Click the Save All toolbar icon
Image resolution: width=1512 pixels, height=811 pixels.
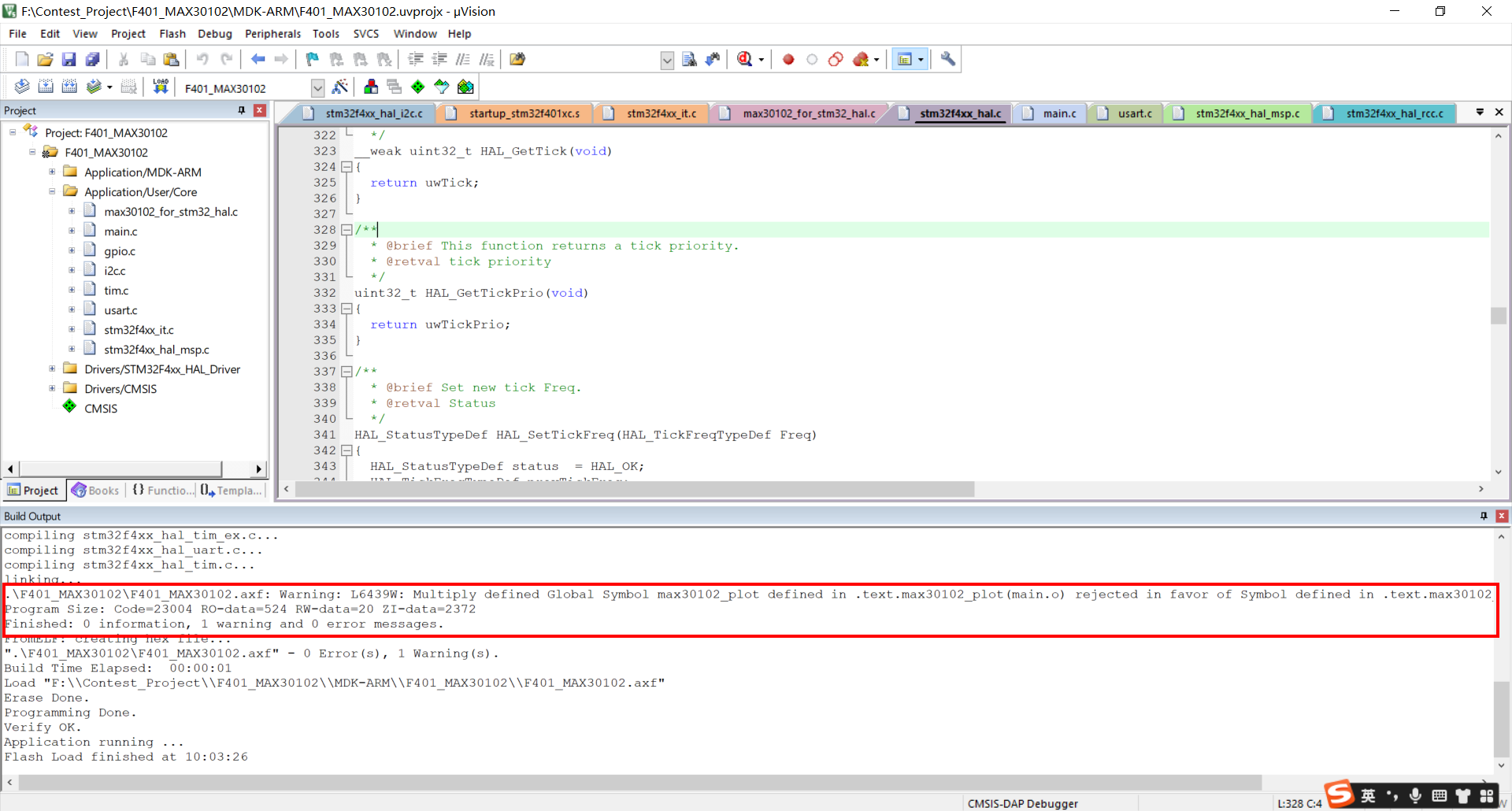click(x=92, y=59)
